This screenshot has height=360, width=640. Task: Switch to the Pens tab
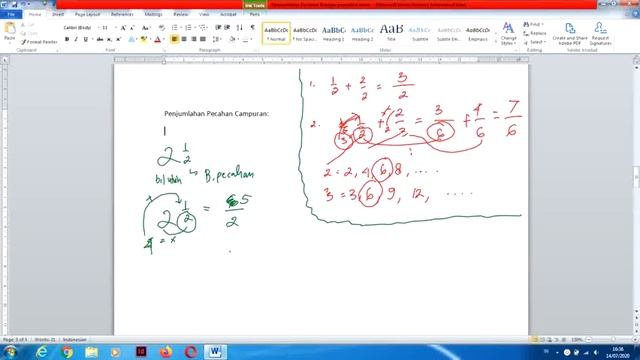[x=255, y=14]
